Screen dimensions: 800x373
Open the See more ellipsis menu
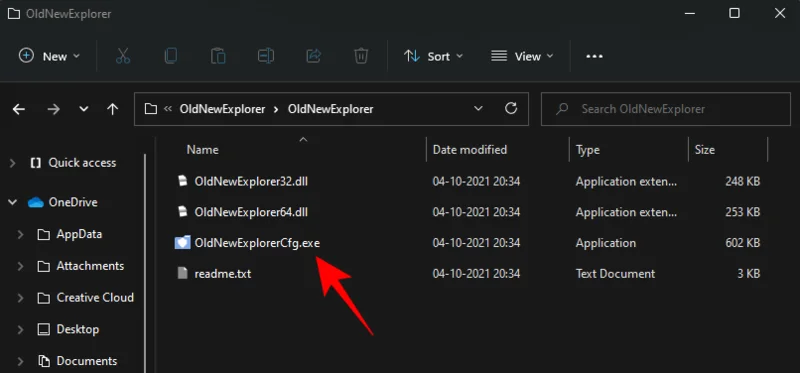pyautogui.click(x=594, y=56)
